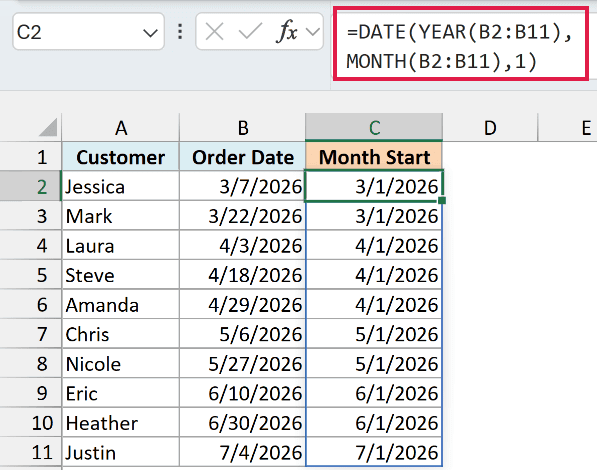Select the Chris cell
This screenshot has height=470, width=597.
coord(121,334)
